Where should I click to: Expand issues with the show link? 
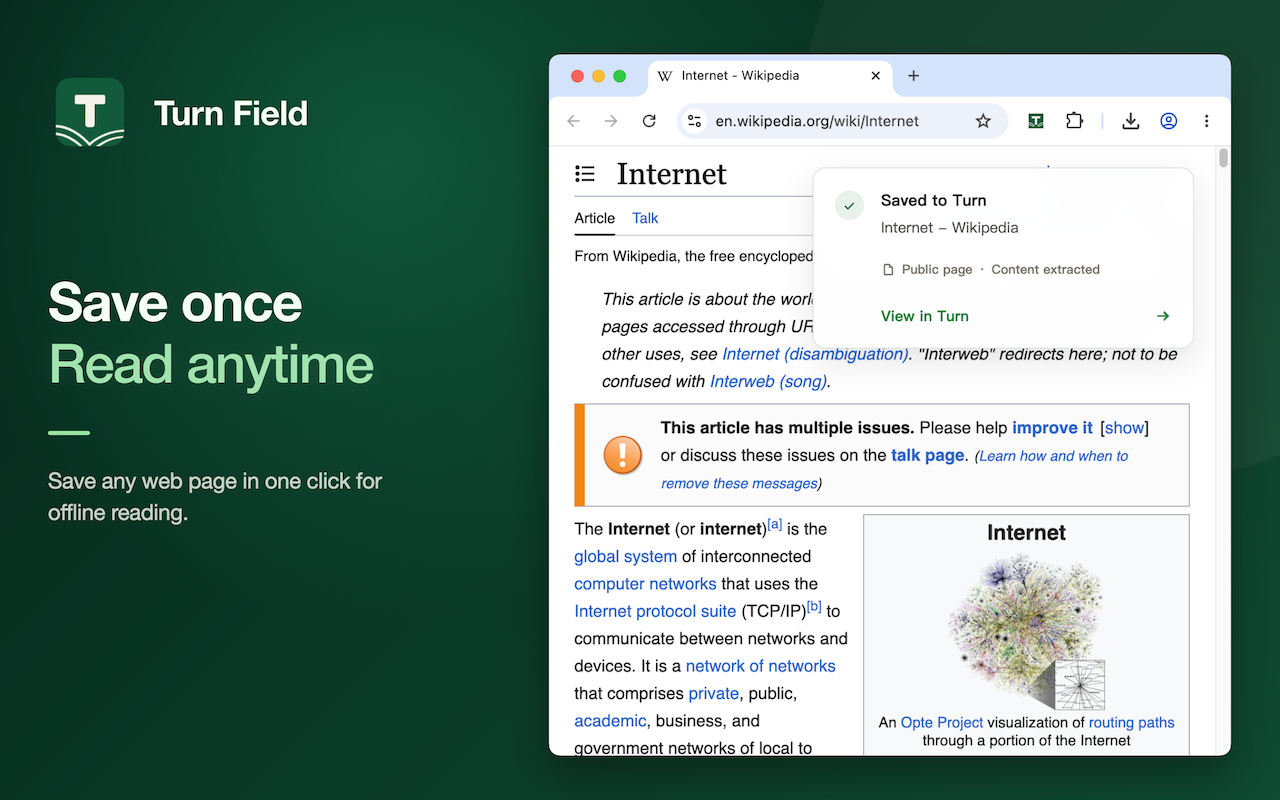click(1124, 428)
